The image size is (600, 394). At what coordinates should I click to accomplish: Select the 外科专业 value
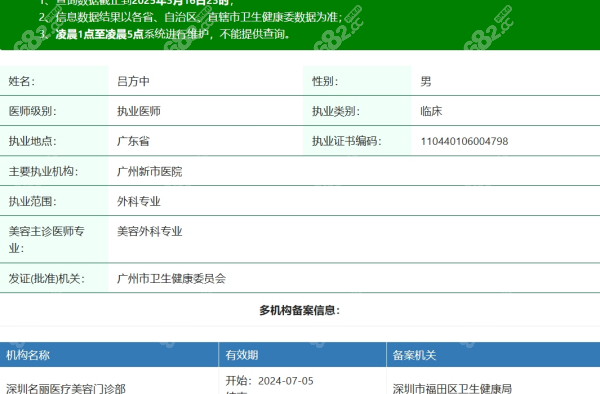coord(139,201)
